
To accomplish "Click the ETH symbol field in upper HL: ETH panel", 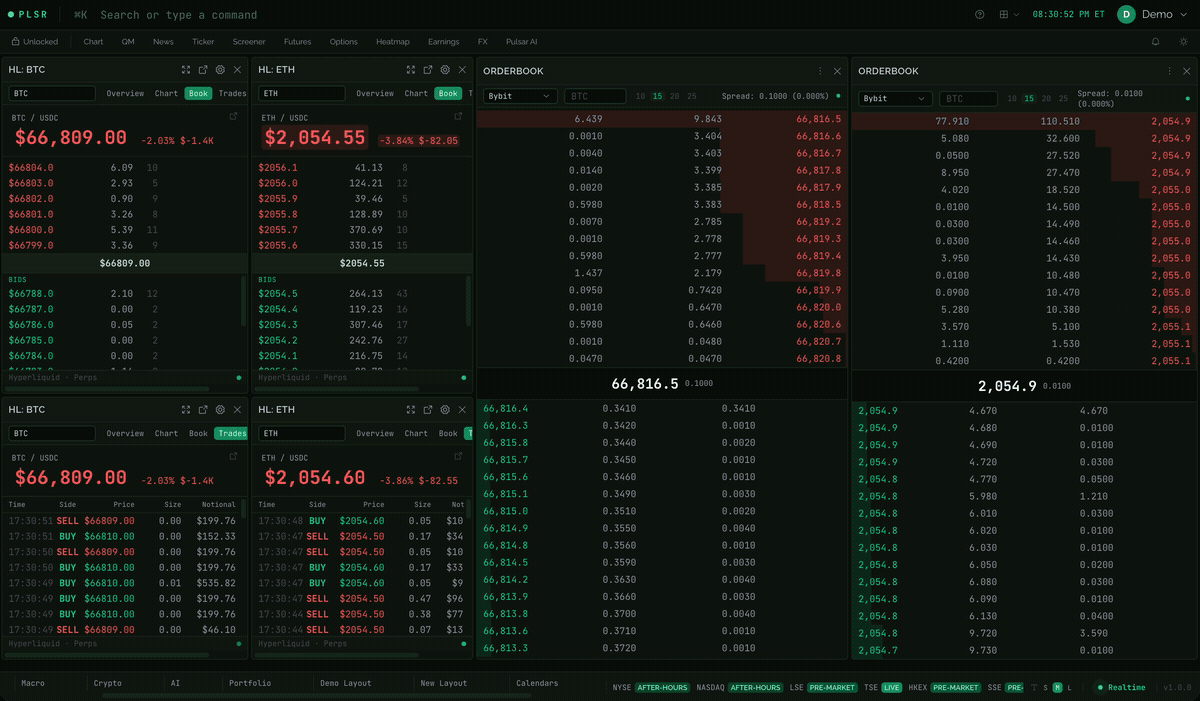I will coord(302,93).
